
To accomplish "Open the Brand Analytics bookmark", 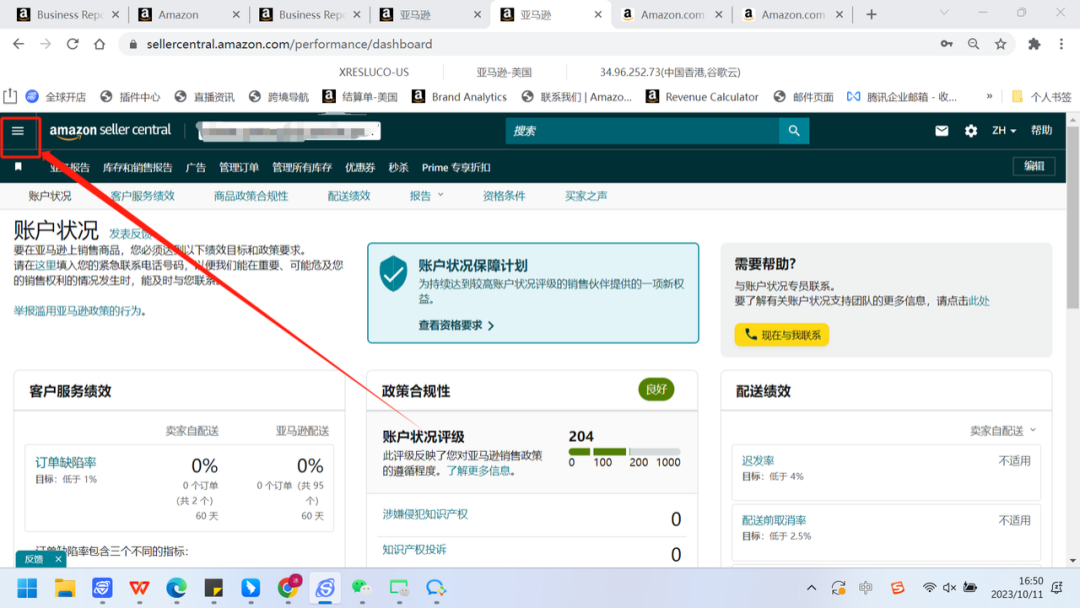I will [459, 96].
